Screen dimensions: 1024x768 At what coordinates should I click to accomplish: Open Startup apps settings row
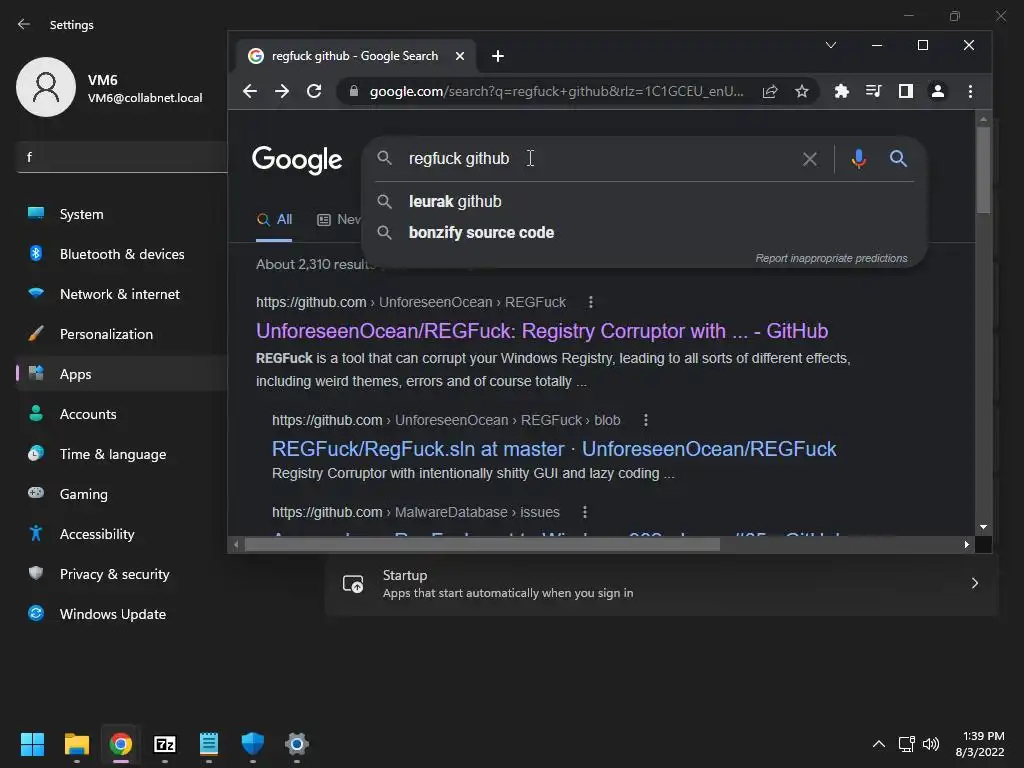click(662, 584)
